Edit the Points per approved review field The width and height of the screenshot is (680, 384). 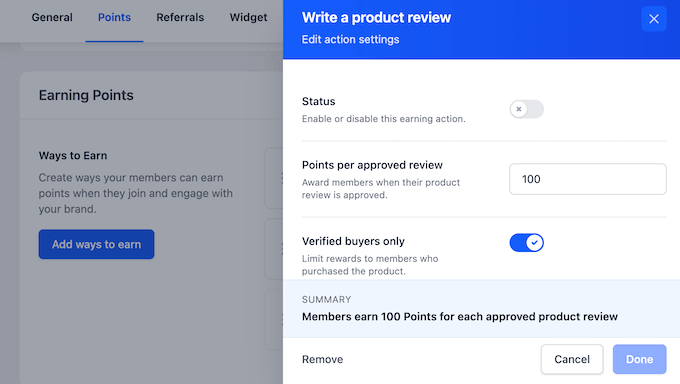[588, 179]
